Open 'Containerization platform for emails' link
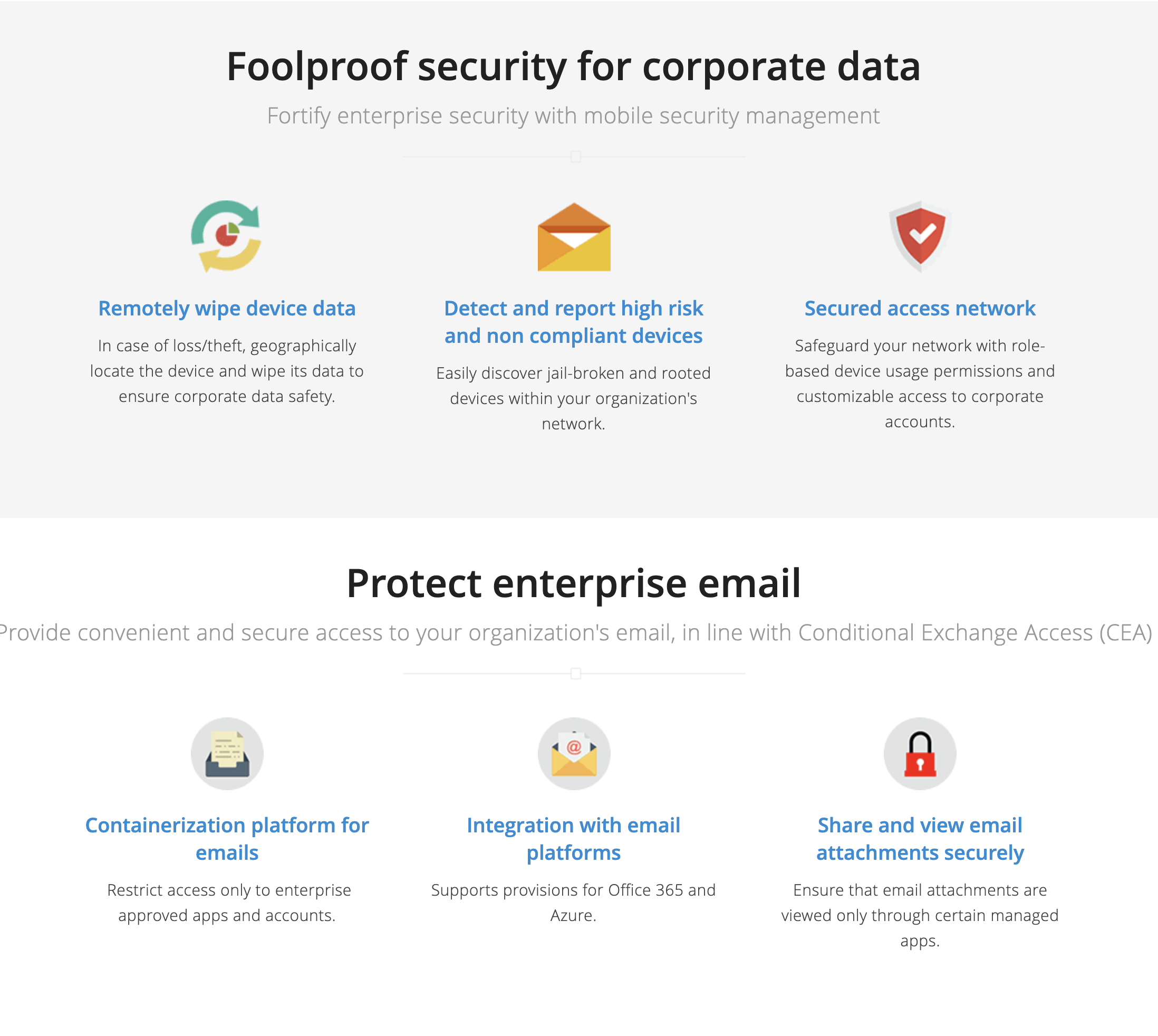 pyautogui.click(x=227, y=839)
